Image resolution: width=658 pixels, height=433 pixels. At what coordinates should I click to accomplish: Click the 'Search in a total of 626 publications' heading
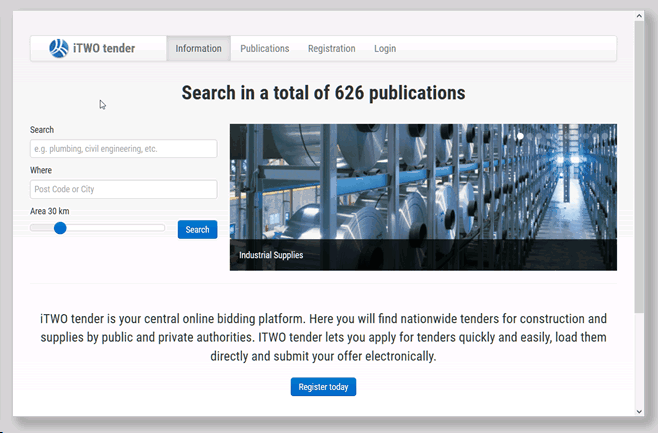324,93
